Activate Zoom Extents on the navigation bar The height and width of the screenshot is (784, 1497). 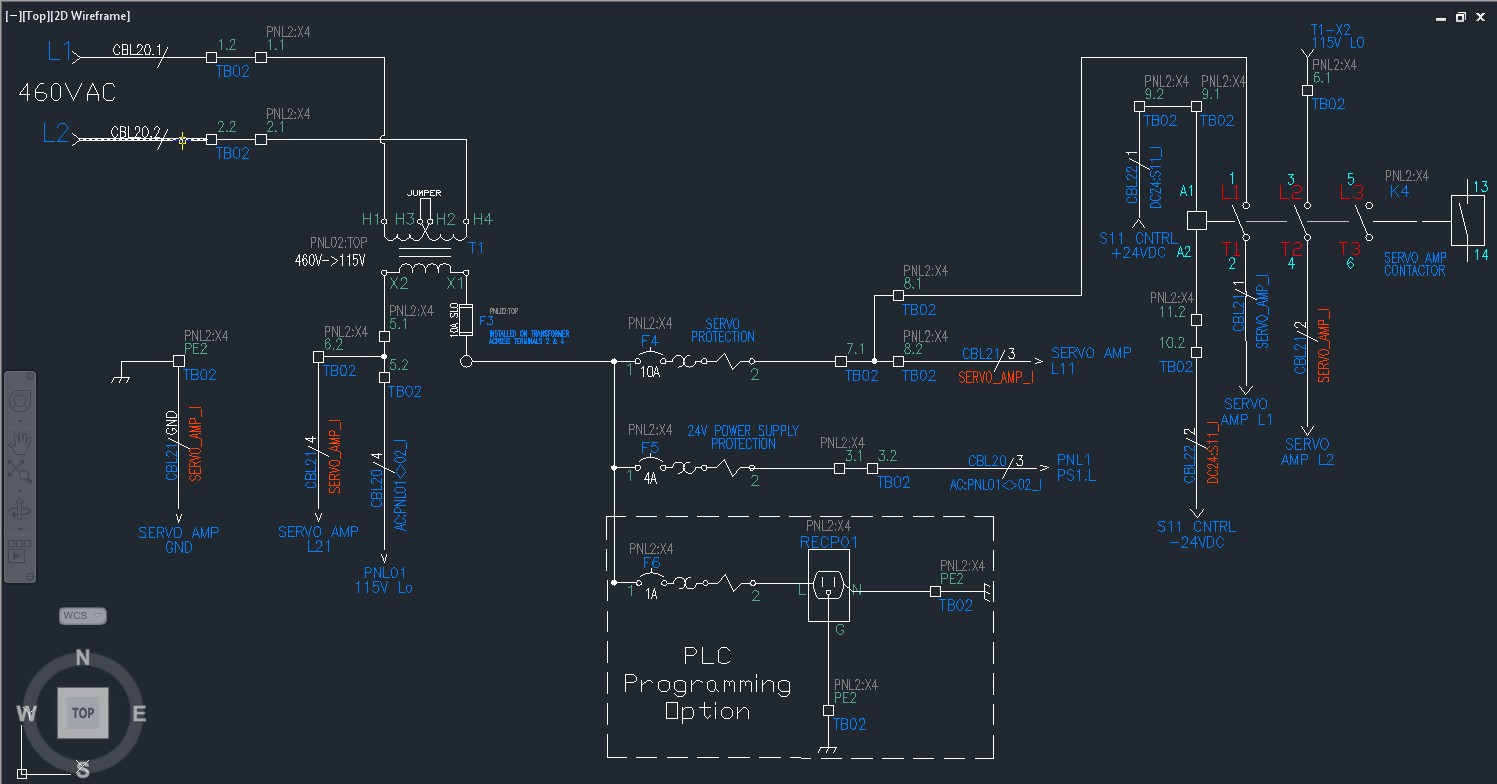click(20, 468)
